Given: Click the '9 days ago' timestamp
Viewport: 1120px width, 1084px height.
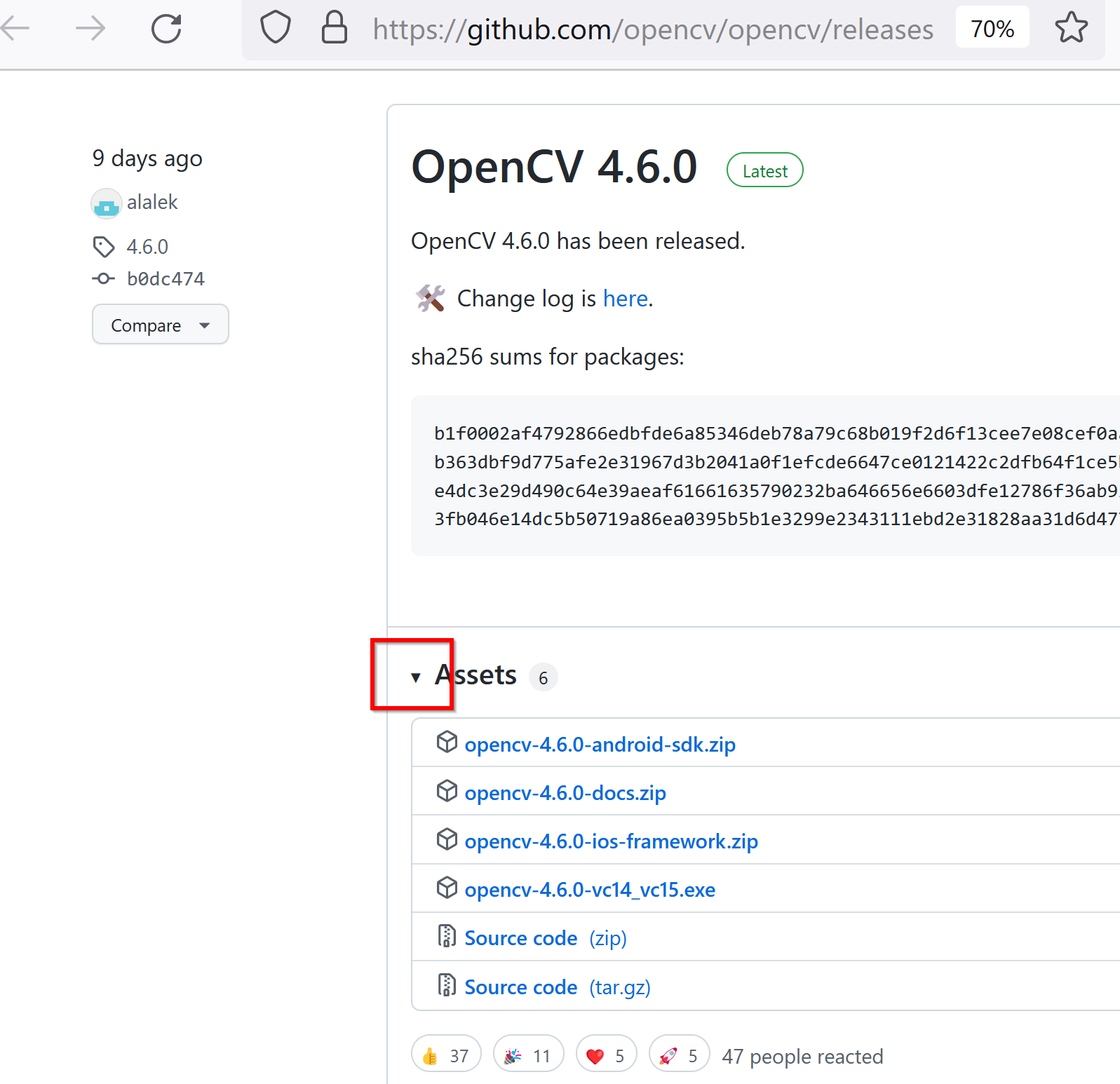Looking at the screenshot, I should (147, 158).
